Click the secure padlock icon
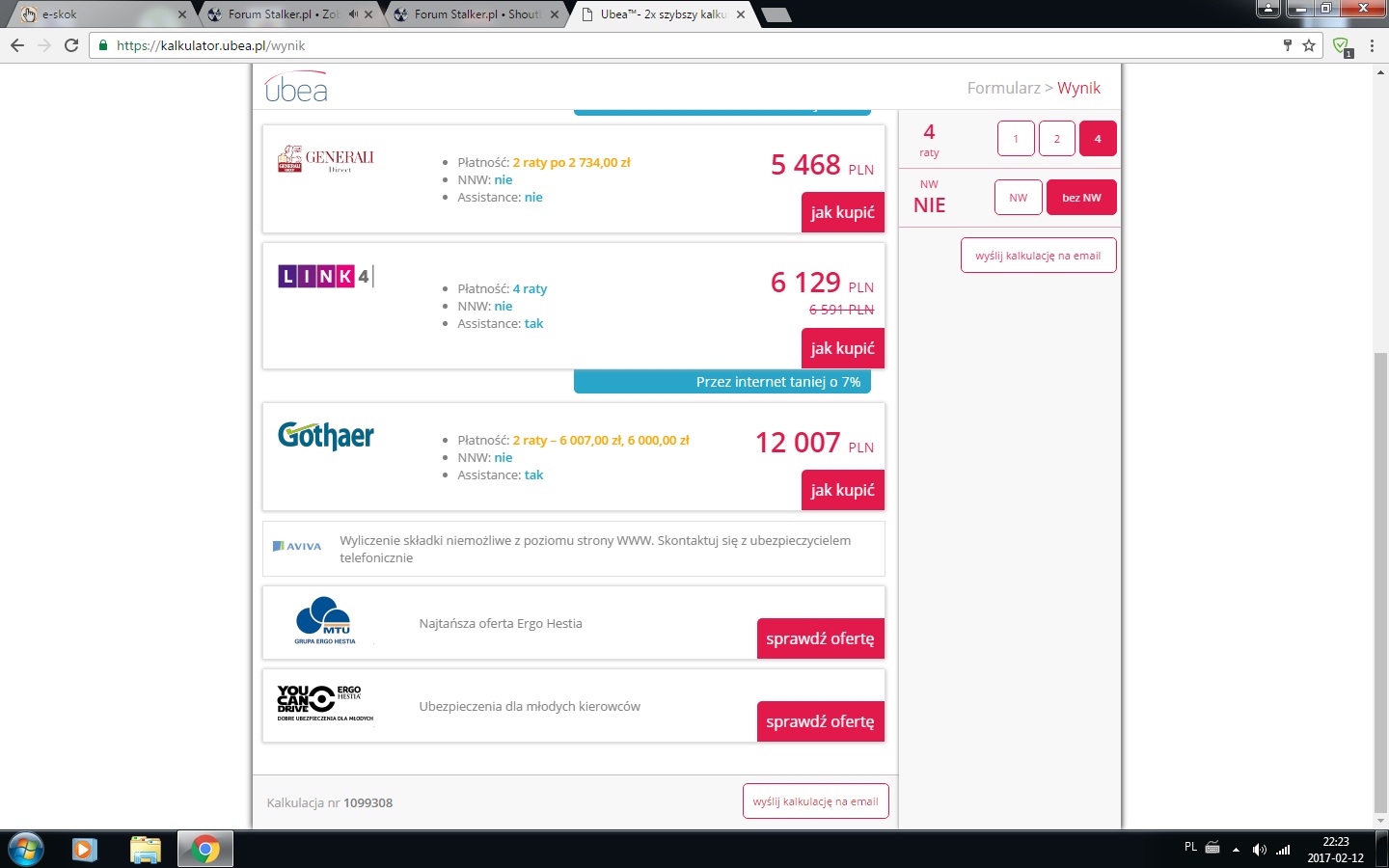 [103, 45]
